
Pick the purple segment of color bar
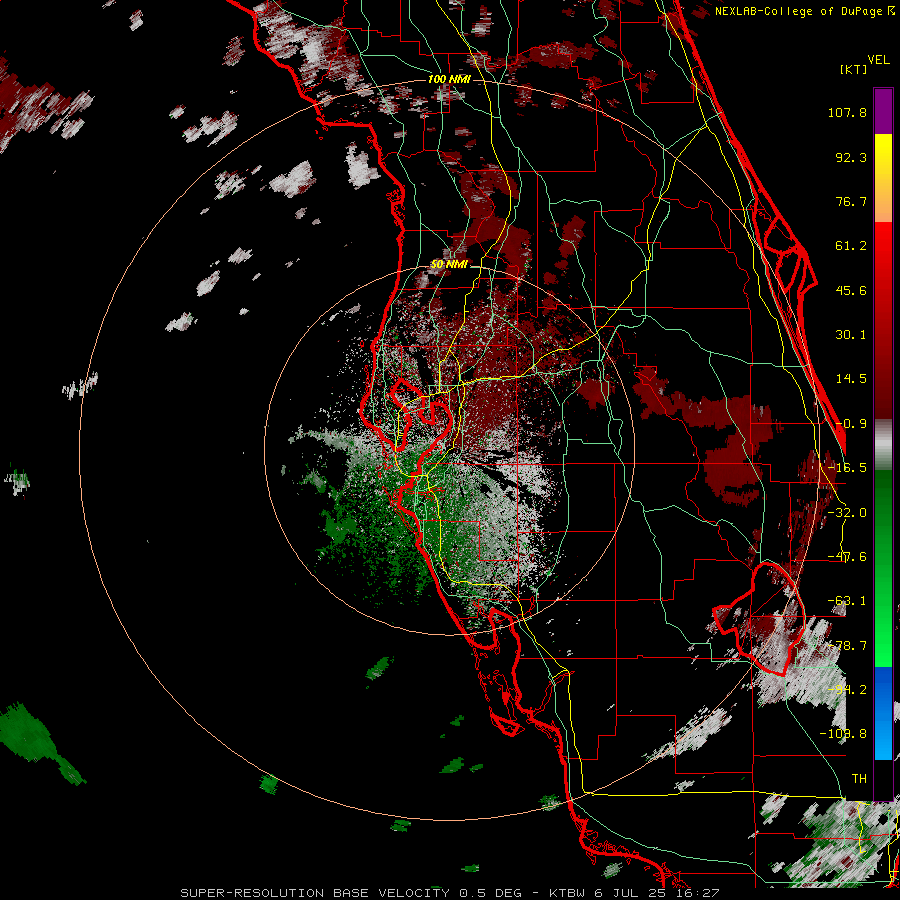click(883, 111)
